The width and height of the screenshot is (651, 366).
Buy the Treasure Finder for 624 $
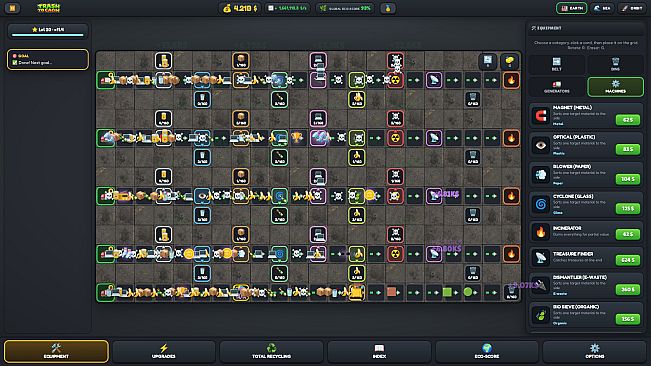point(627,260)
